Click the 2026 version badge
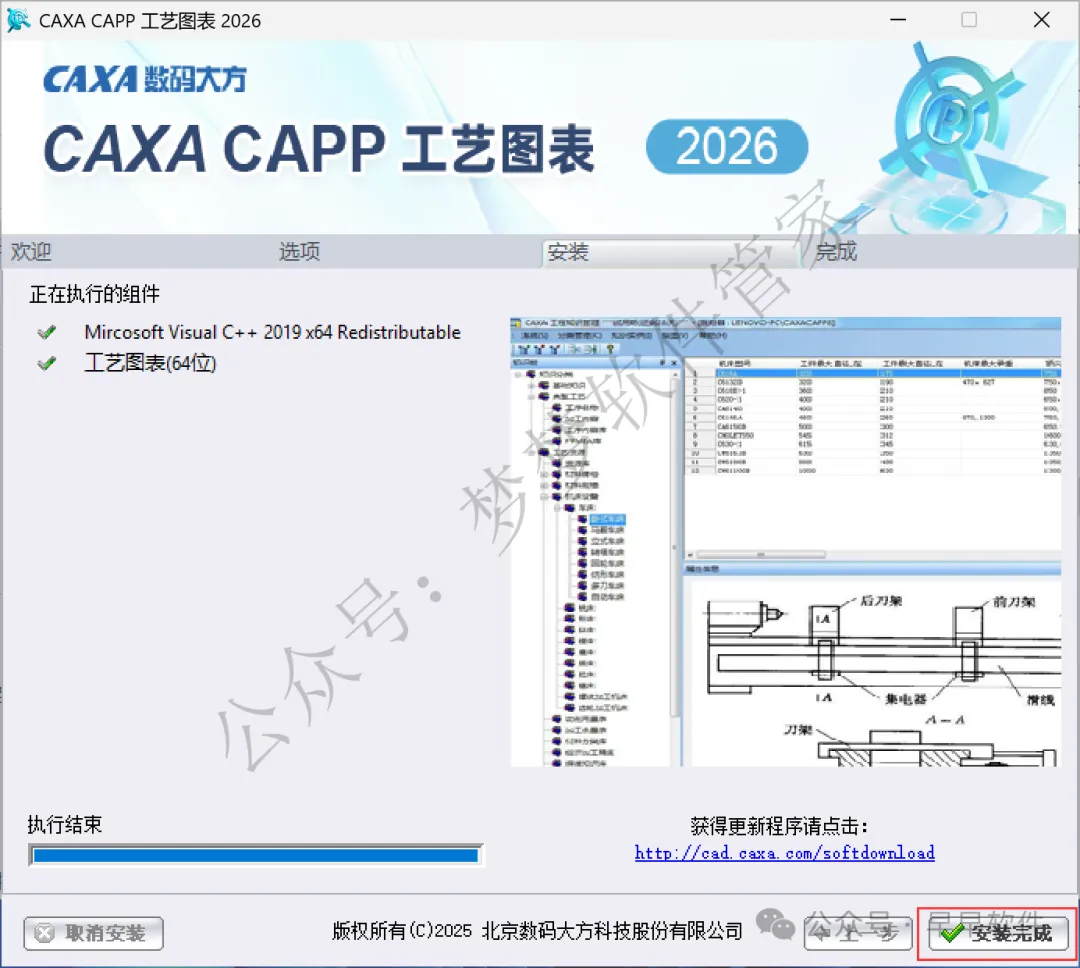1080x968 pixels. [727, 147]
